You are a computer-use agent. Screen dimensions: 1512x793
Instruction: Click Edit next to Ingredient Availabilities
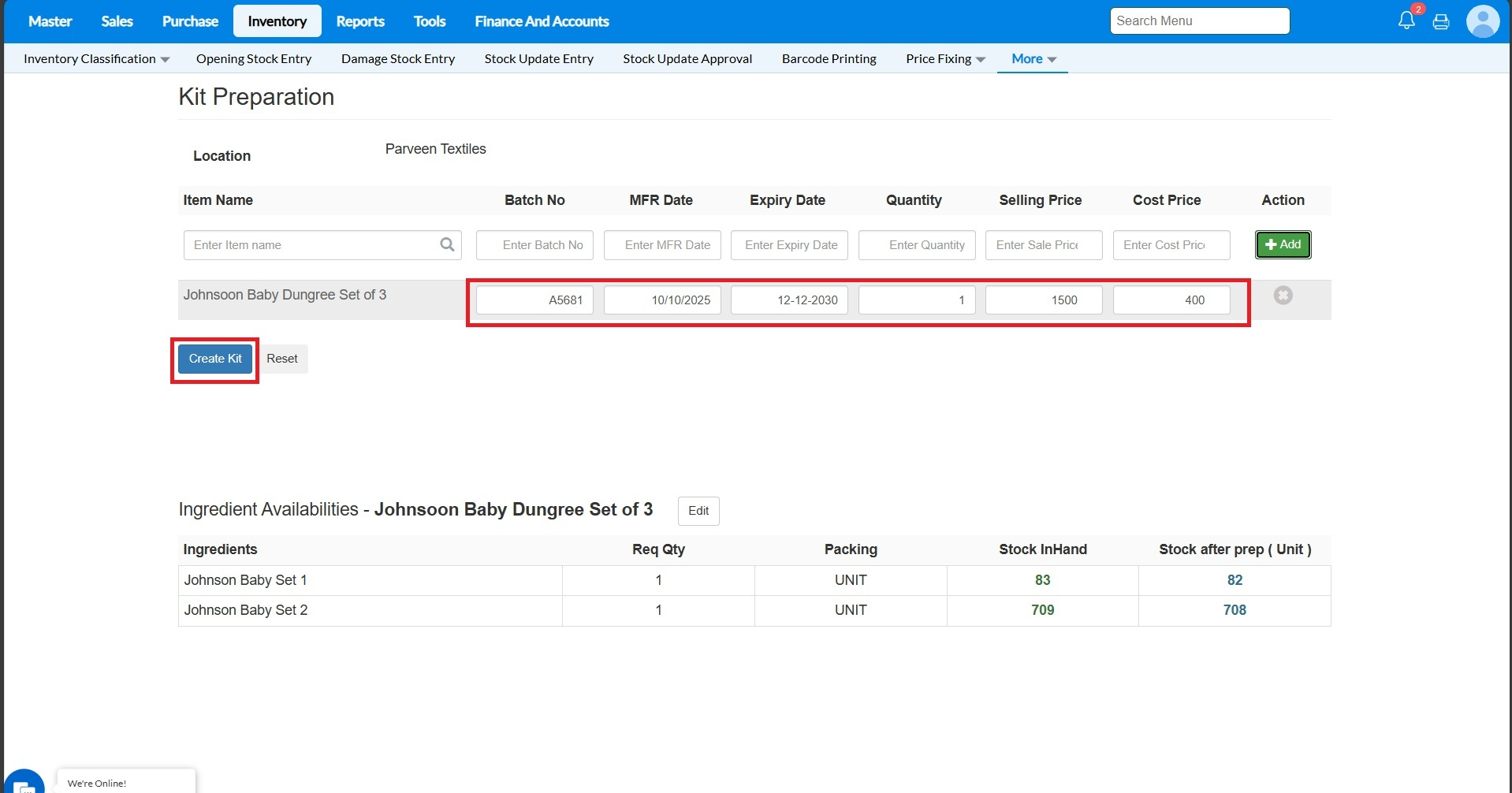point(698,511)
